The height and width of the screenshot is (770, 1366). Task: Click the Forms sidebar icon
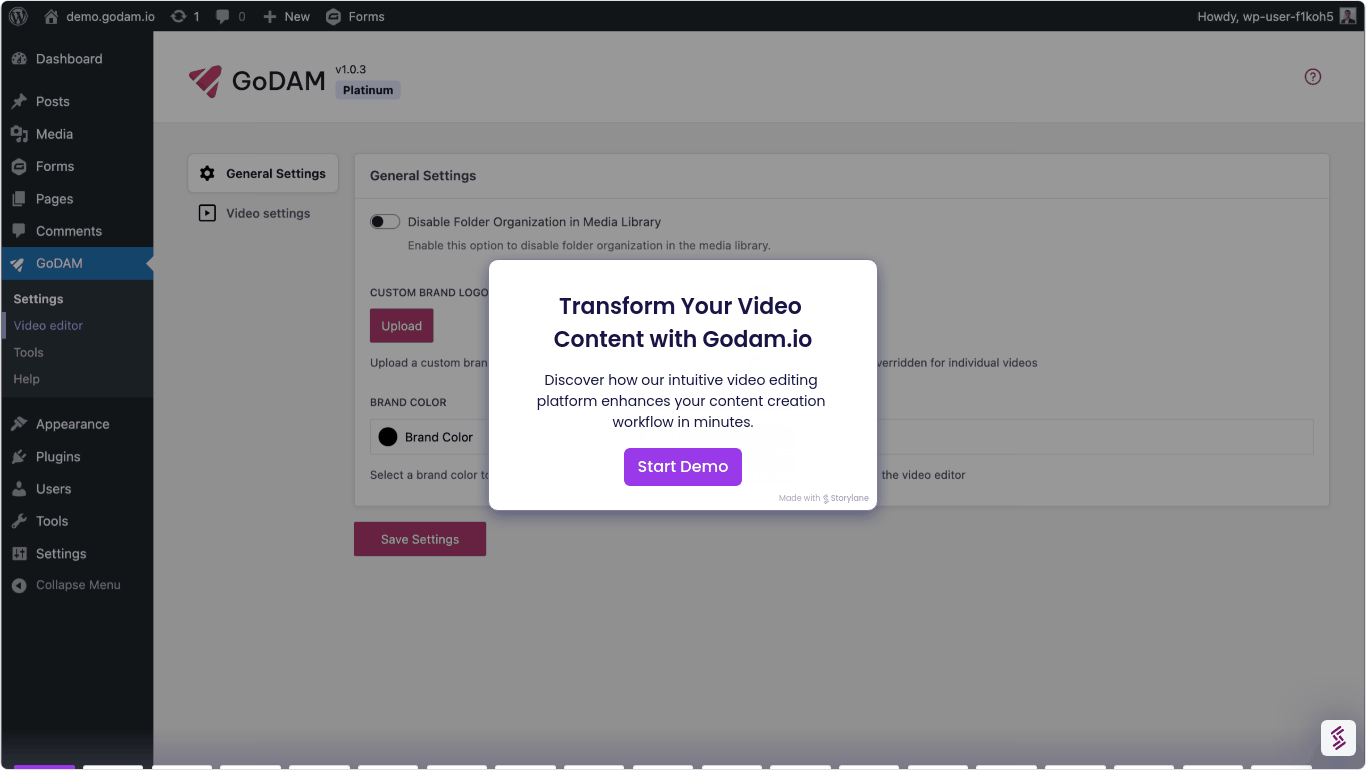point(19,166)
